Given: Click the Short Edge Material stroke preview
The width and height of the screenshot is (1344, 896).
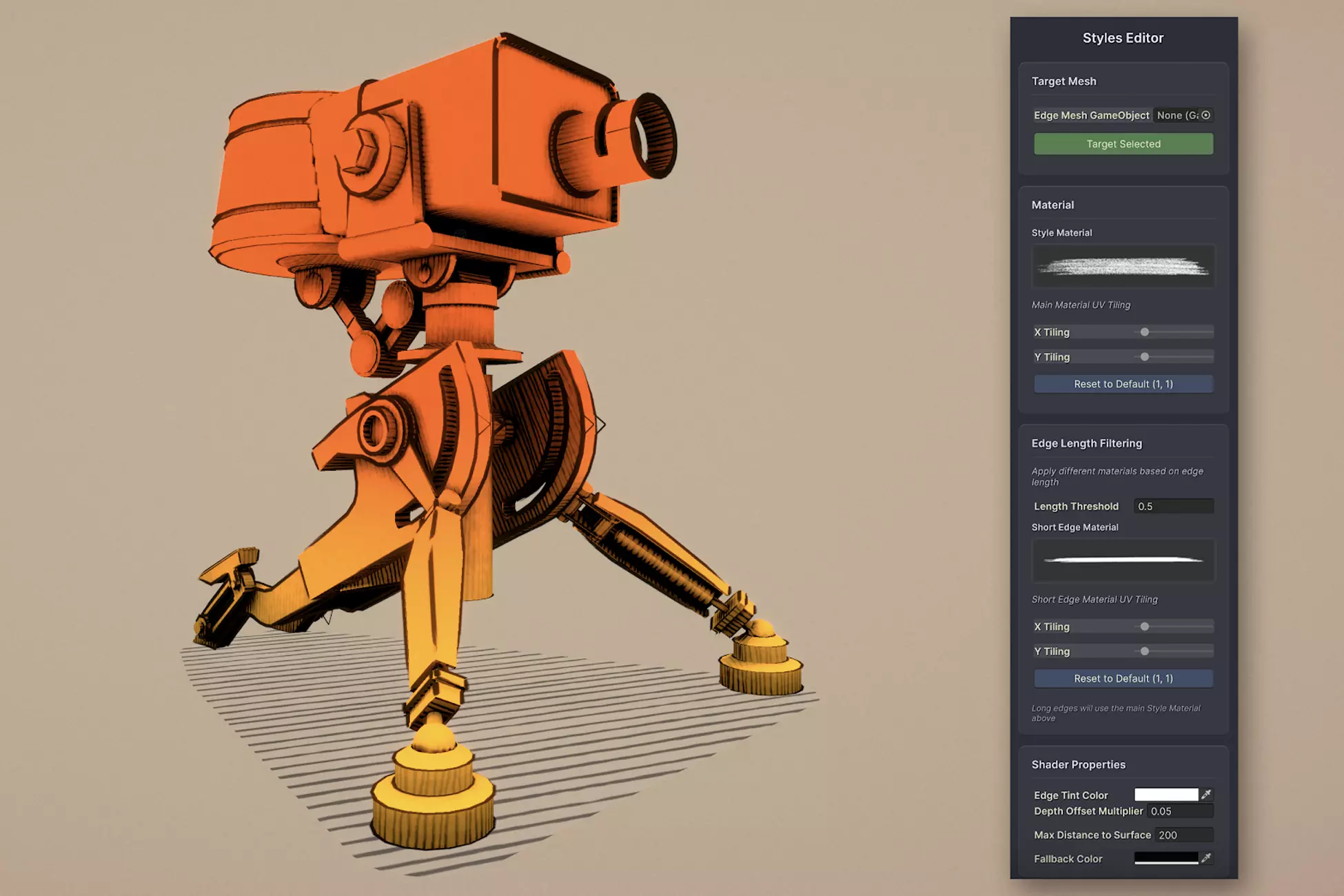Looking at the screenshot, I should 1123,560.
